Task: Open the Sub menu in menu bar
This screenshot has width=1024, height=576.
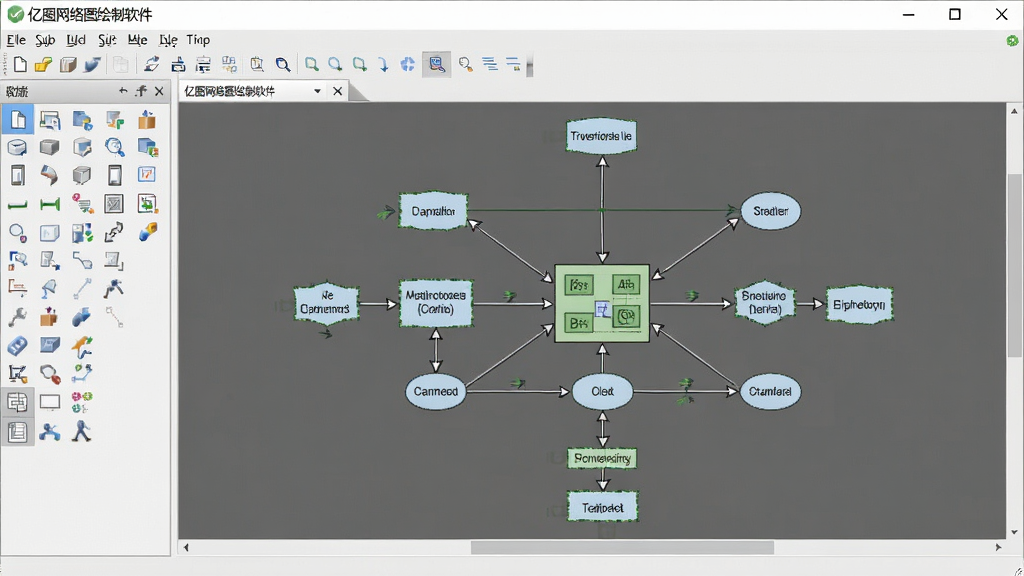Action: [45, 40]
